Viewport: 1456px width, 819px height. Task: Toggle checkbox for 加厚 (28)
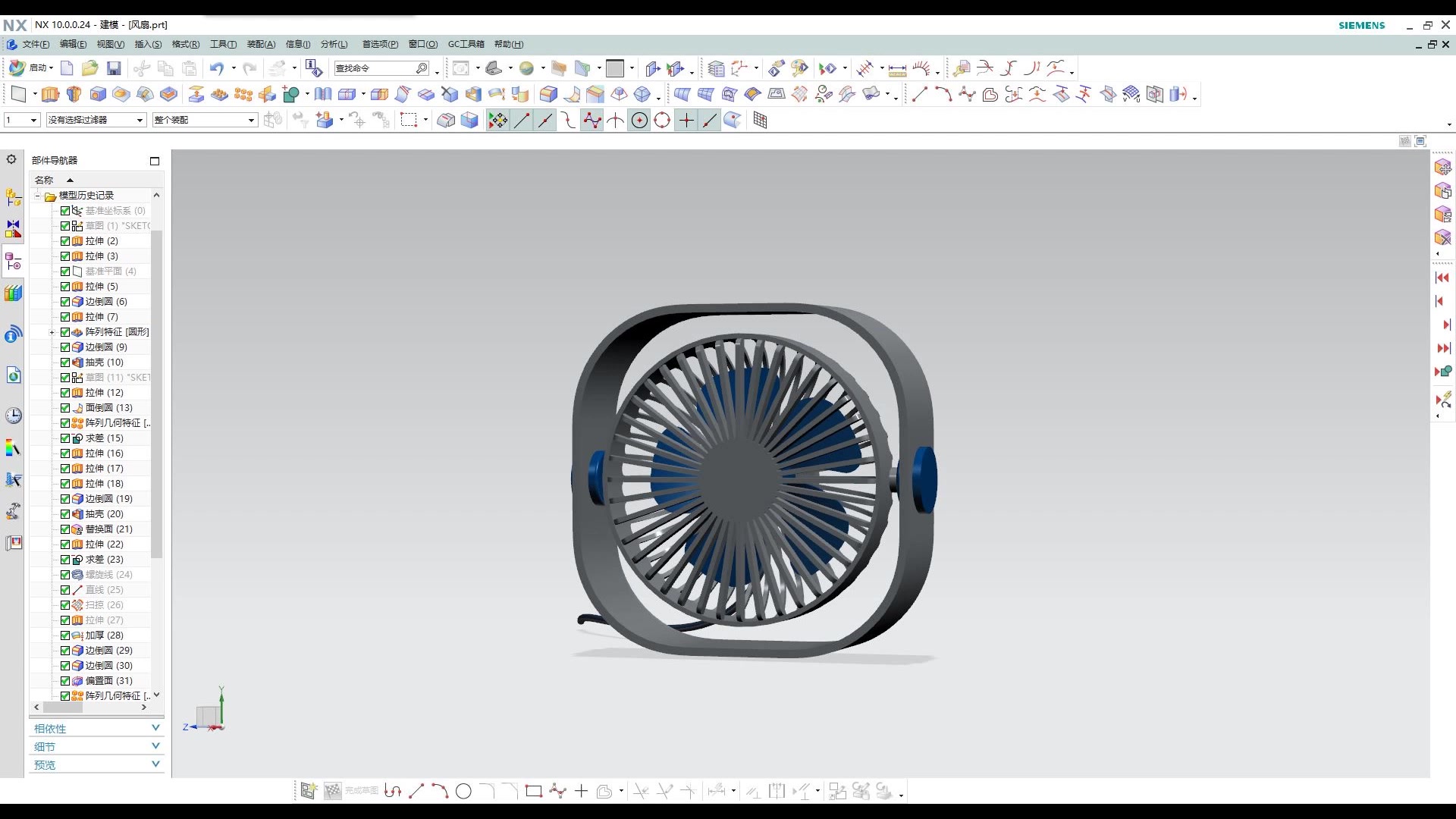point(65,635)
